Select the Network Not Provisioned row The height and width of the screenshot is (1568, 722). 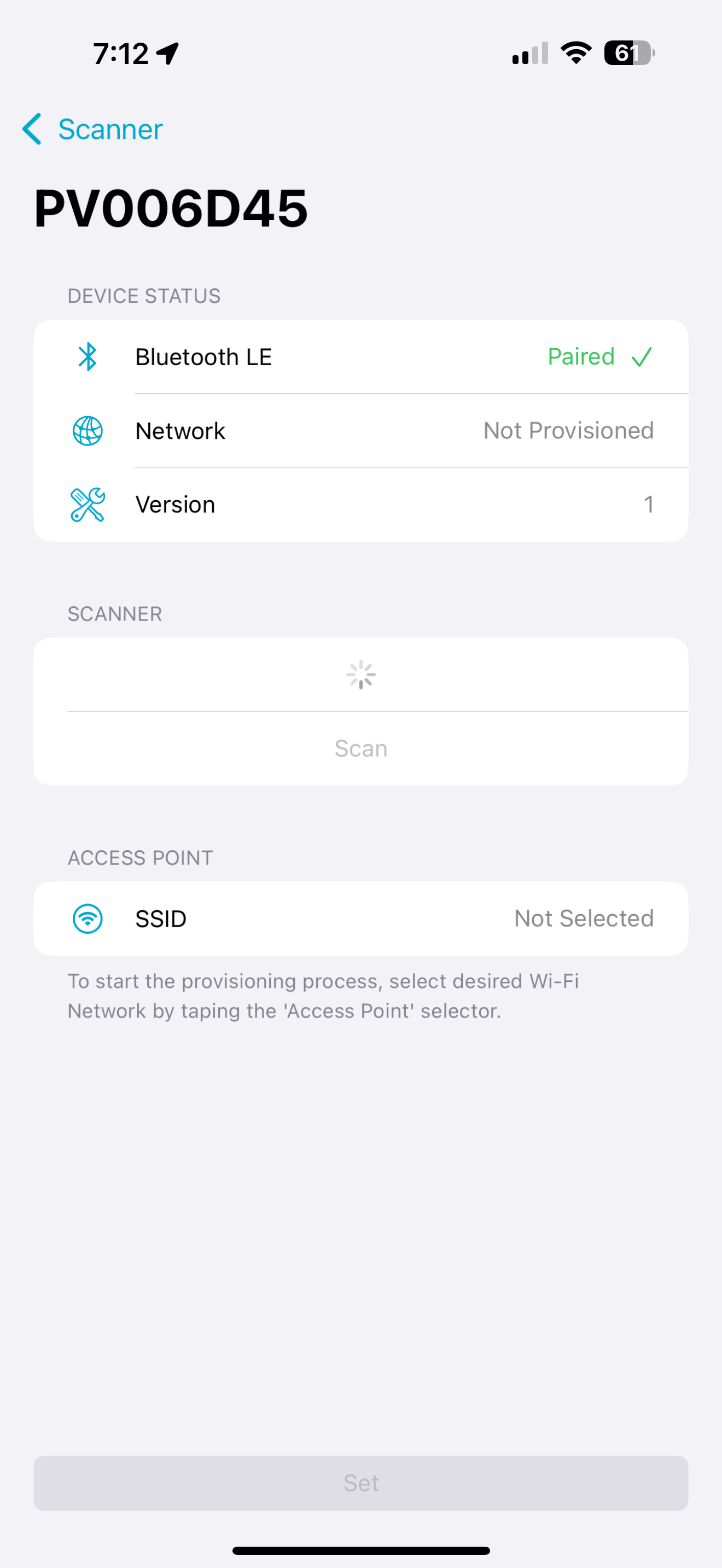pyautogui.click(x=361, y=431)
